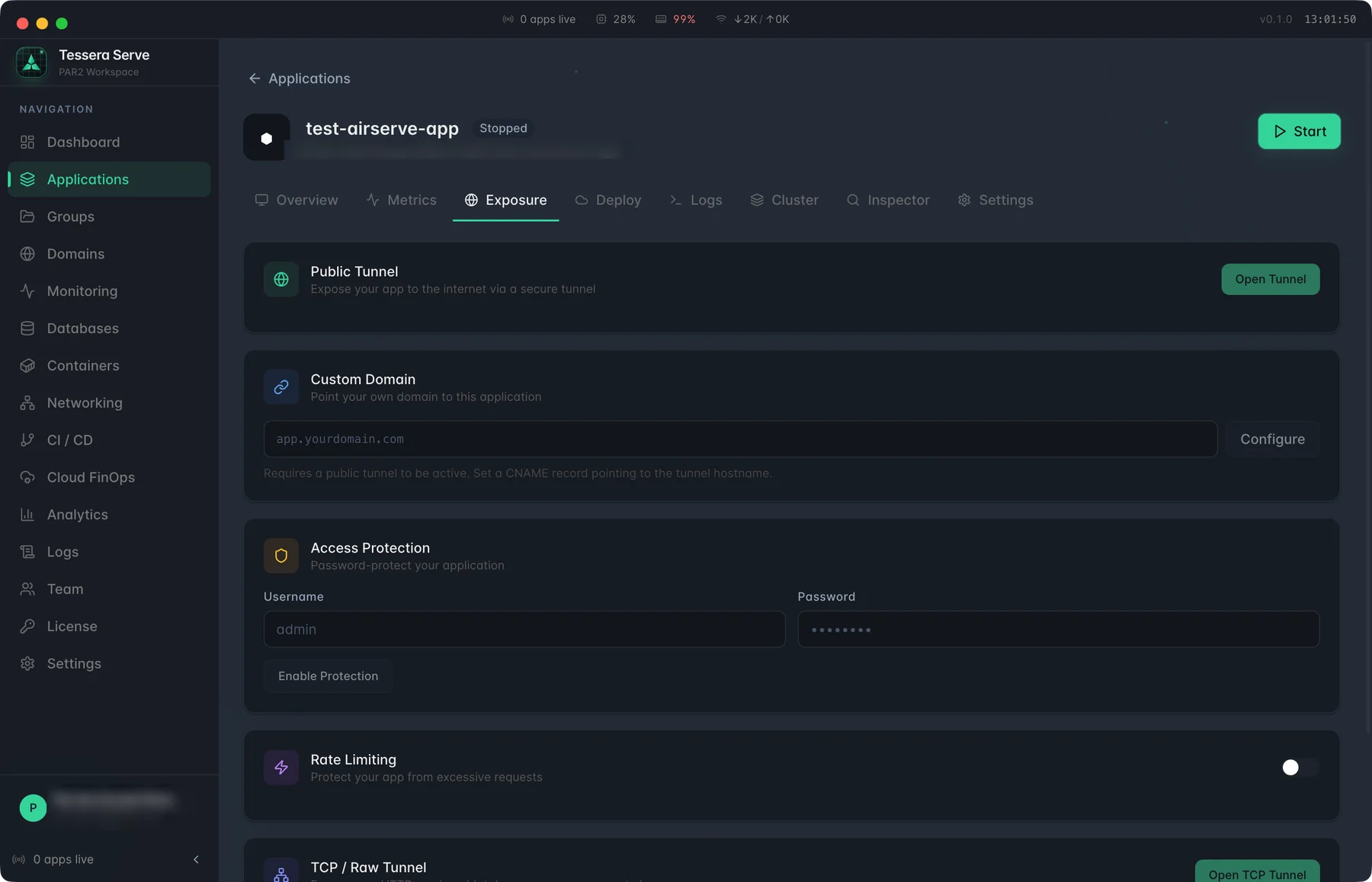Open Containers box icon in sidebar
The width and height of the screenshot is (1372, 882).
click(27, 366)
